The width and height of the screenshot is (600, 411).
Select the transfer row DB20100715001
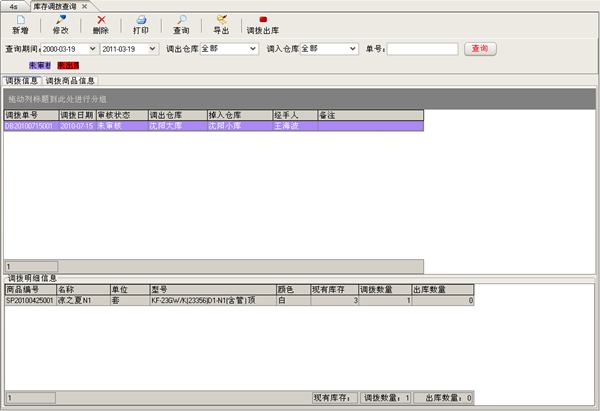coord(30,127)
